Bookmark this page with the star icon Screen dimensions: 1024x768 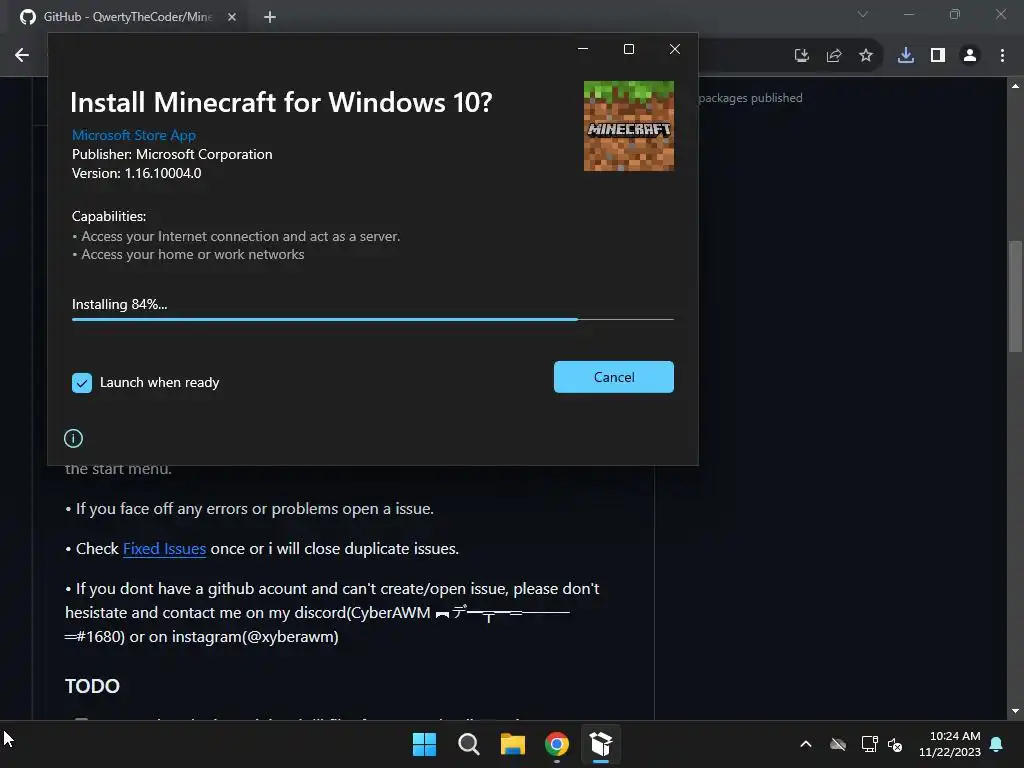866,56
